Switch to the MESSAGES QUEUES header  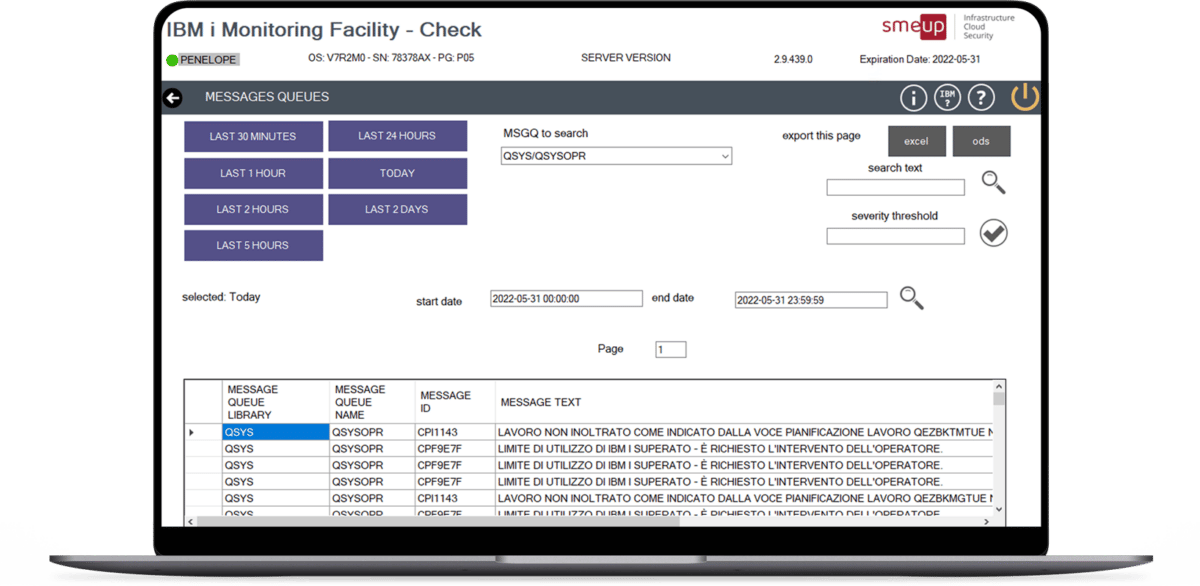click(266, 97)
